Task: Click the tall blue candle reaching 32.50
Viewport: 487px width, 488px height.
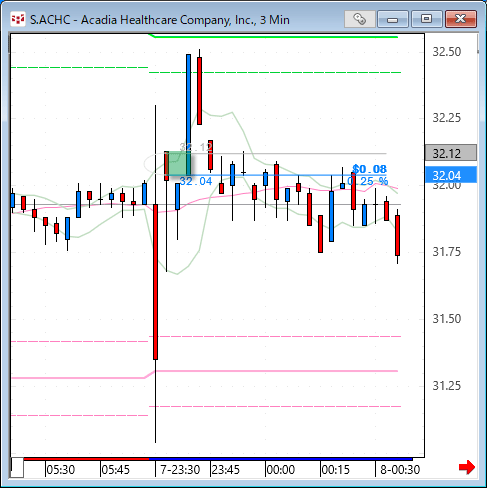Action: [188, 115]
